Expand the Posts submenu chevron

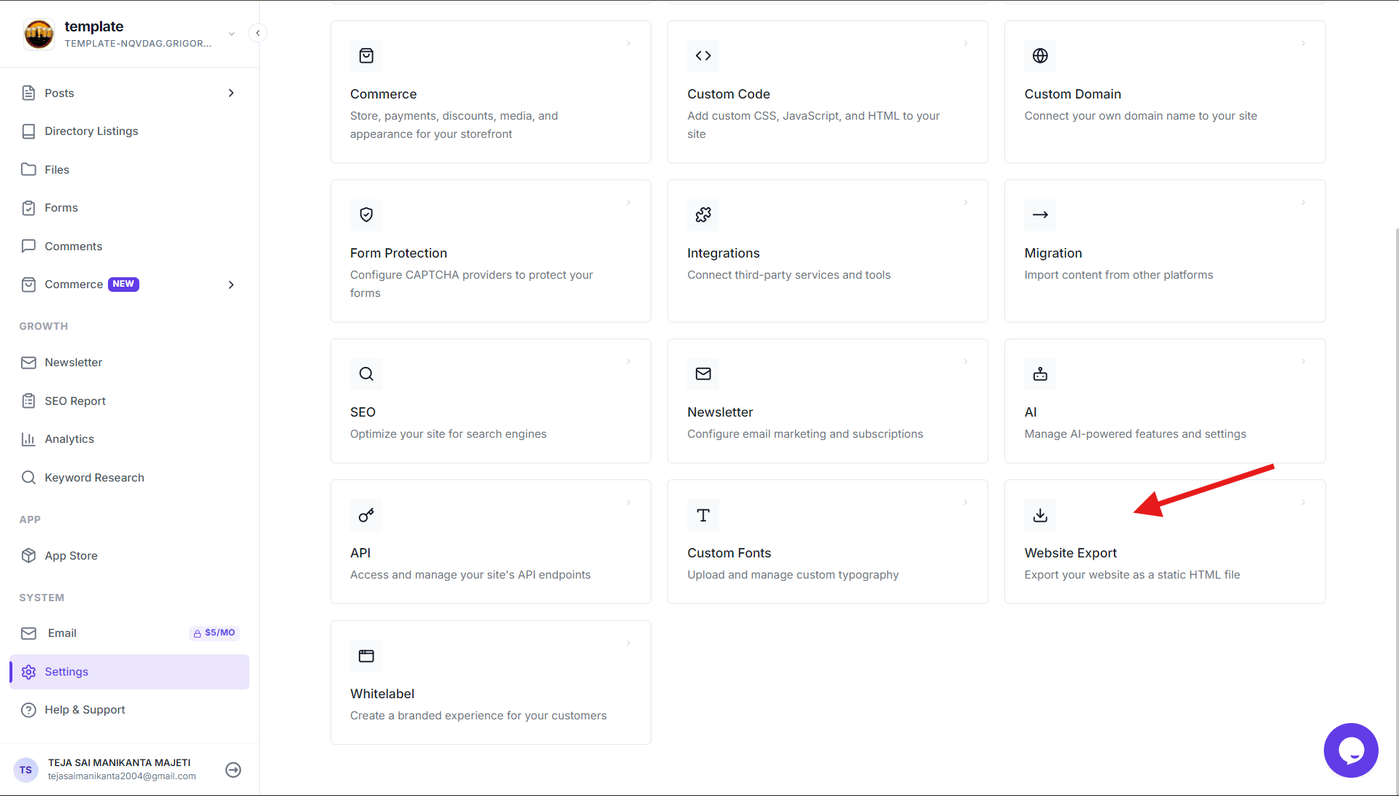pyautogui.click(x=231, y=93)
